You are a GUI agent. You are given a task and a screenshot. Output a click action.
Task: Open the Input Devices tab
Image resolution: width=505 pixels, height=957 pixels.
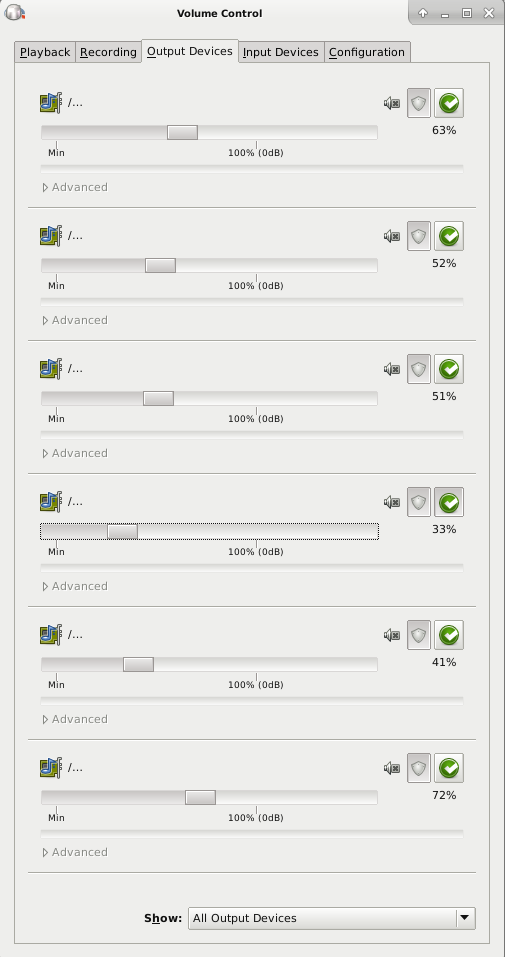click(x=281, y=52)
